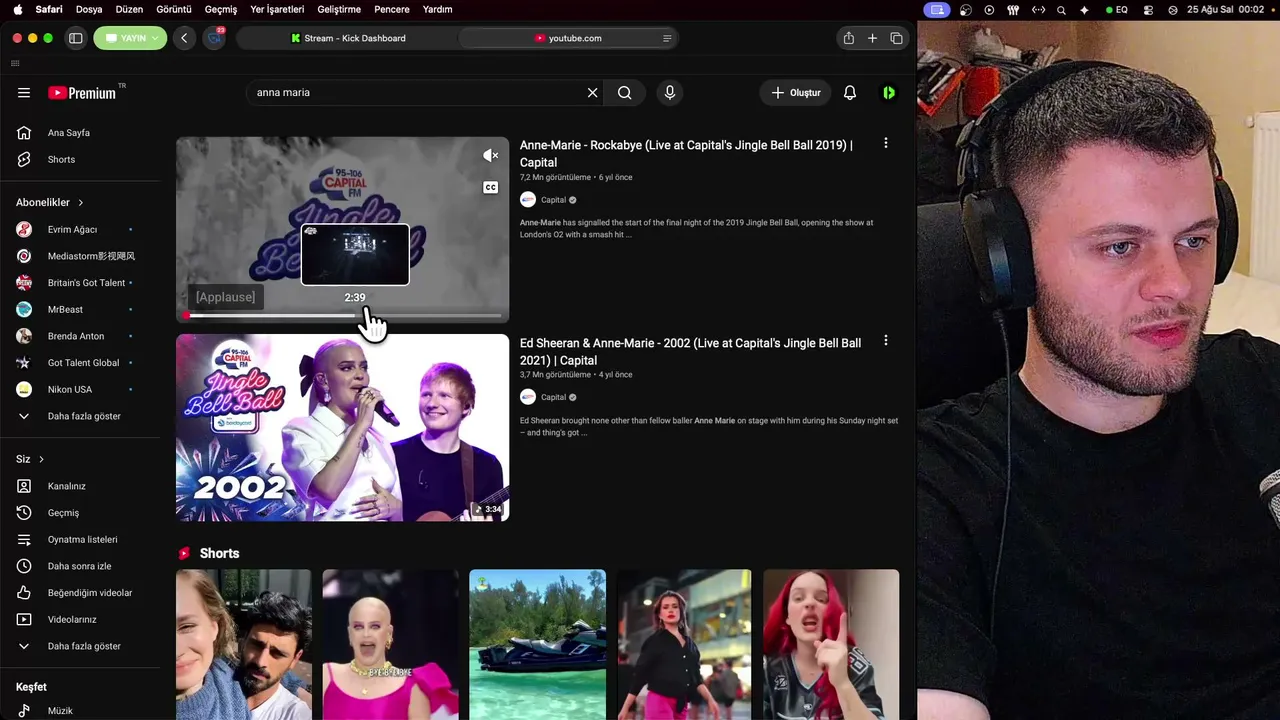Open the Görüntü menu
This screenshot has width=1280, height=720.
pos(174,9)
